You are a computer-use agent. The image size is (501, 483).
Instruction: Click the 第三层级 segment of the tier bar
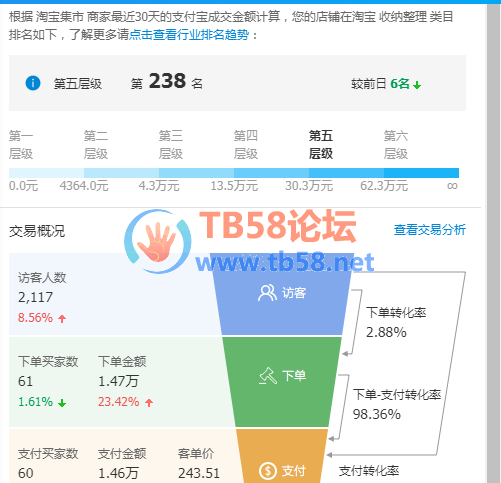196,173
